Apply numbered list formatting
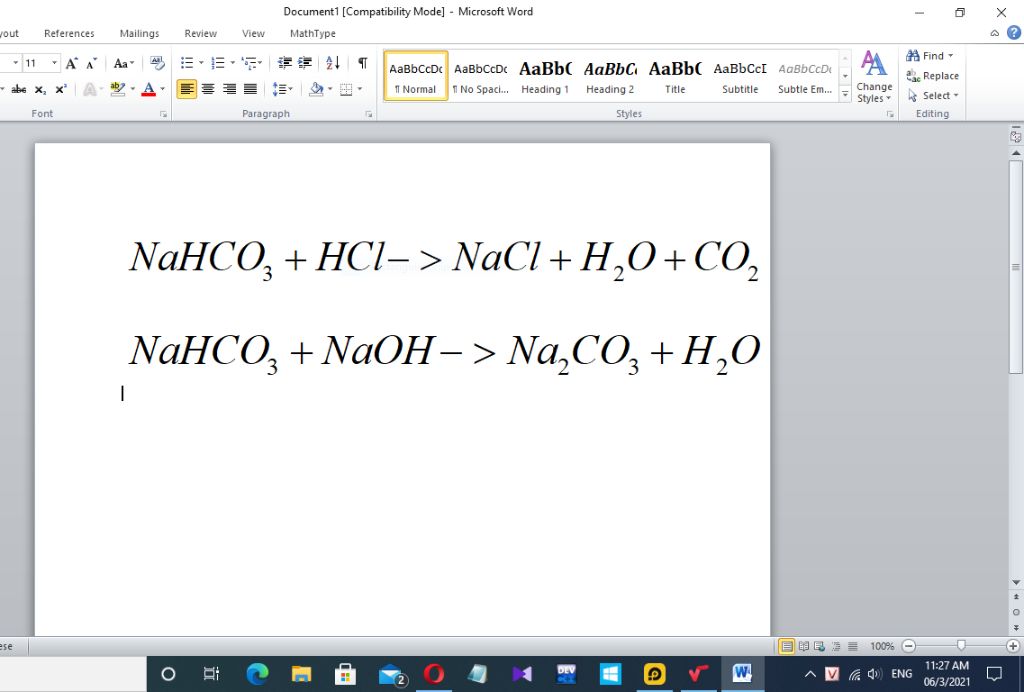Viewport: 1024px width, 692px height. [218, 63]
